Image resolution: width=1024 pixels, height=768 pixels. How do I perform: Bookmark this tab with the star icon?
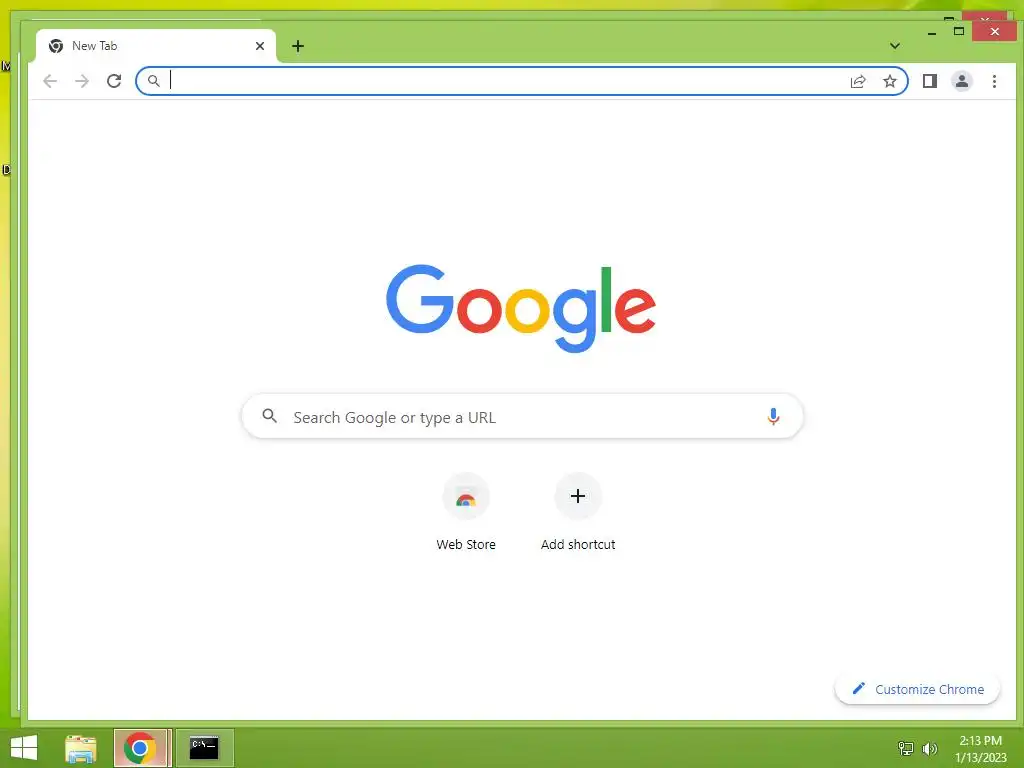[x=889, y=81]
